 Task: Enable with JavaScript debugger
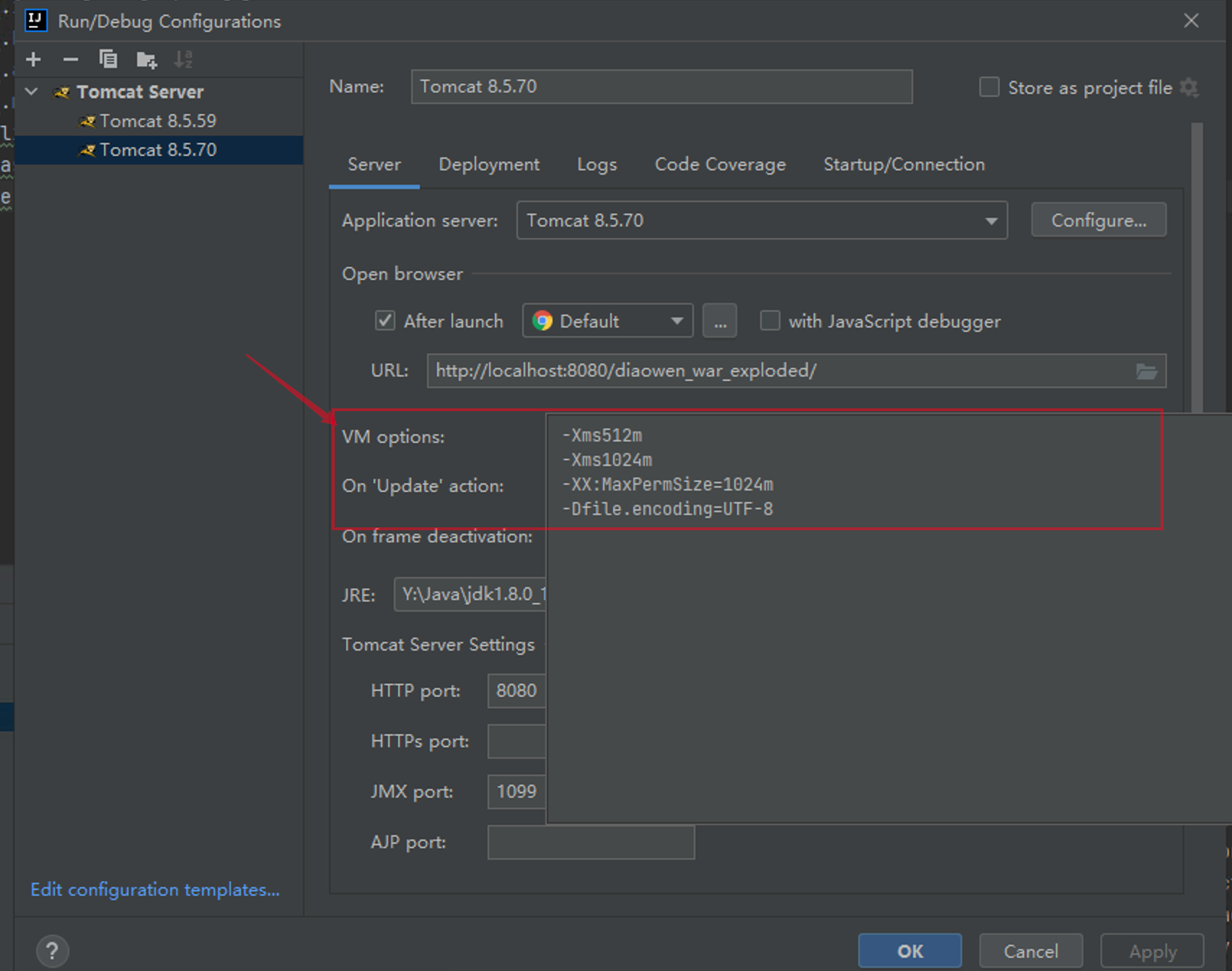point(770,320)
